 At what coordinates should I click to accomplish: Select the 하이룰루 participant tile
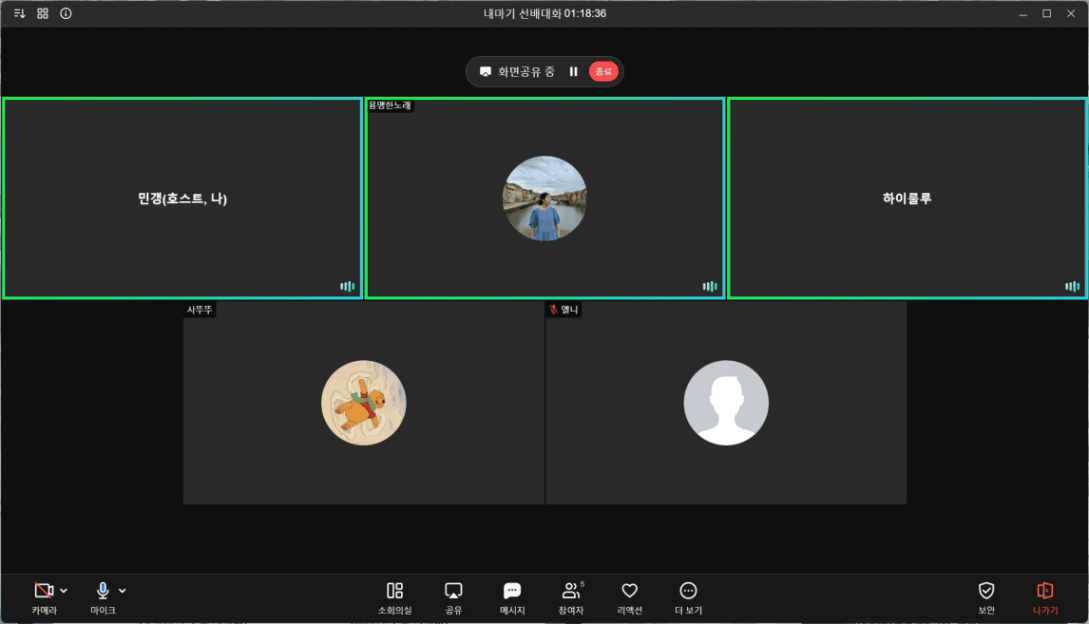click(907, 198)
